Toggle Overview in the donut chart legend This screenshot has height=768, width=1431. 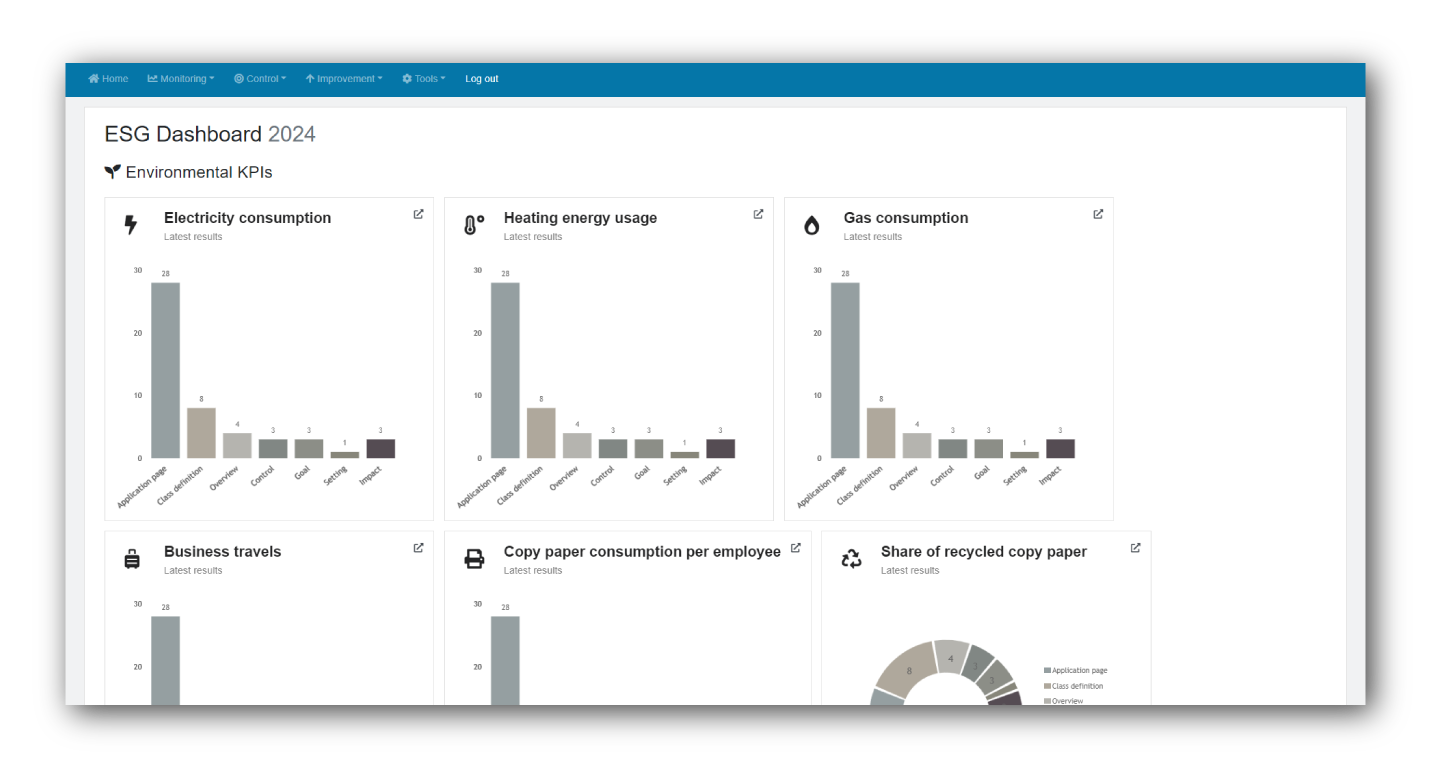1063,701
